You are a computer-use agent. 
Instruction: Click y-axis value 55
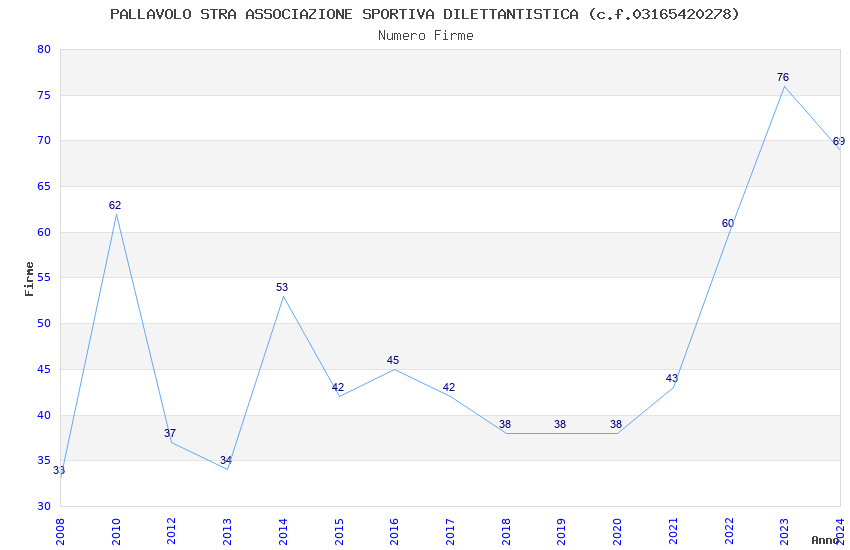(x=44, y=277)
